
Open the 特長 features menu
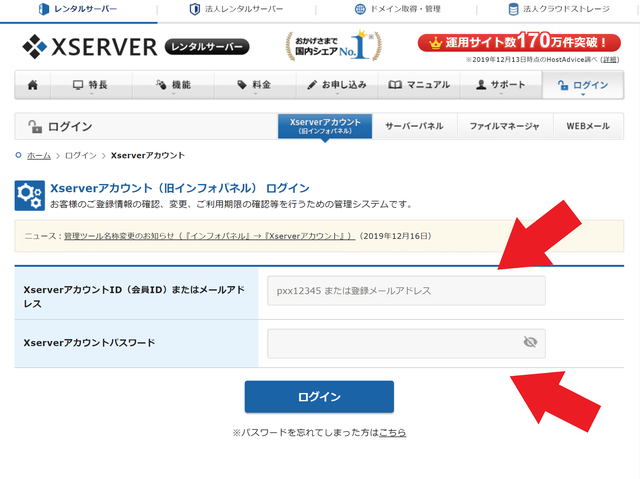click(x=91, y=85)
